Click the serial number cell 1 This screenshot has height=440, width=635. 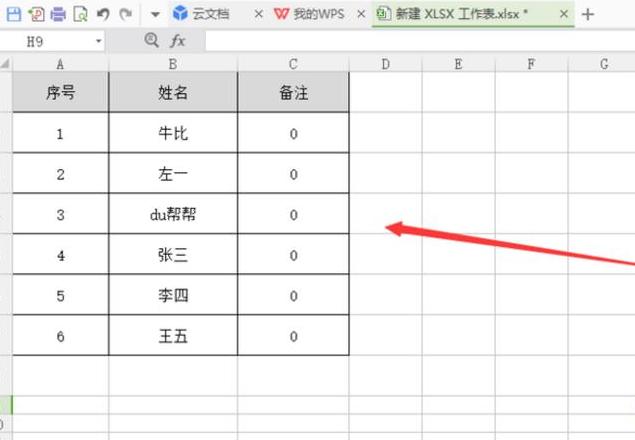click(60, 133)
